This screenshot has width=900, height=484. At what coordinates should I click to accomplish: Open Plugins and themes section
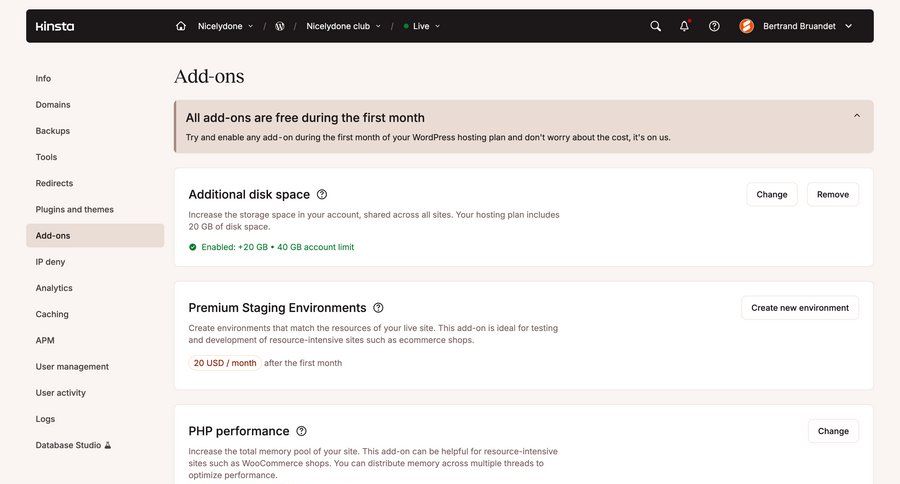tap(95, 210)
